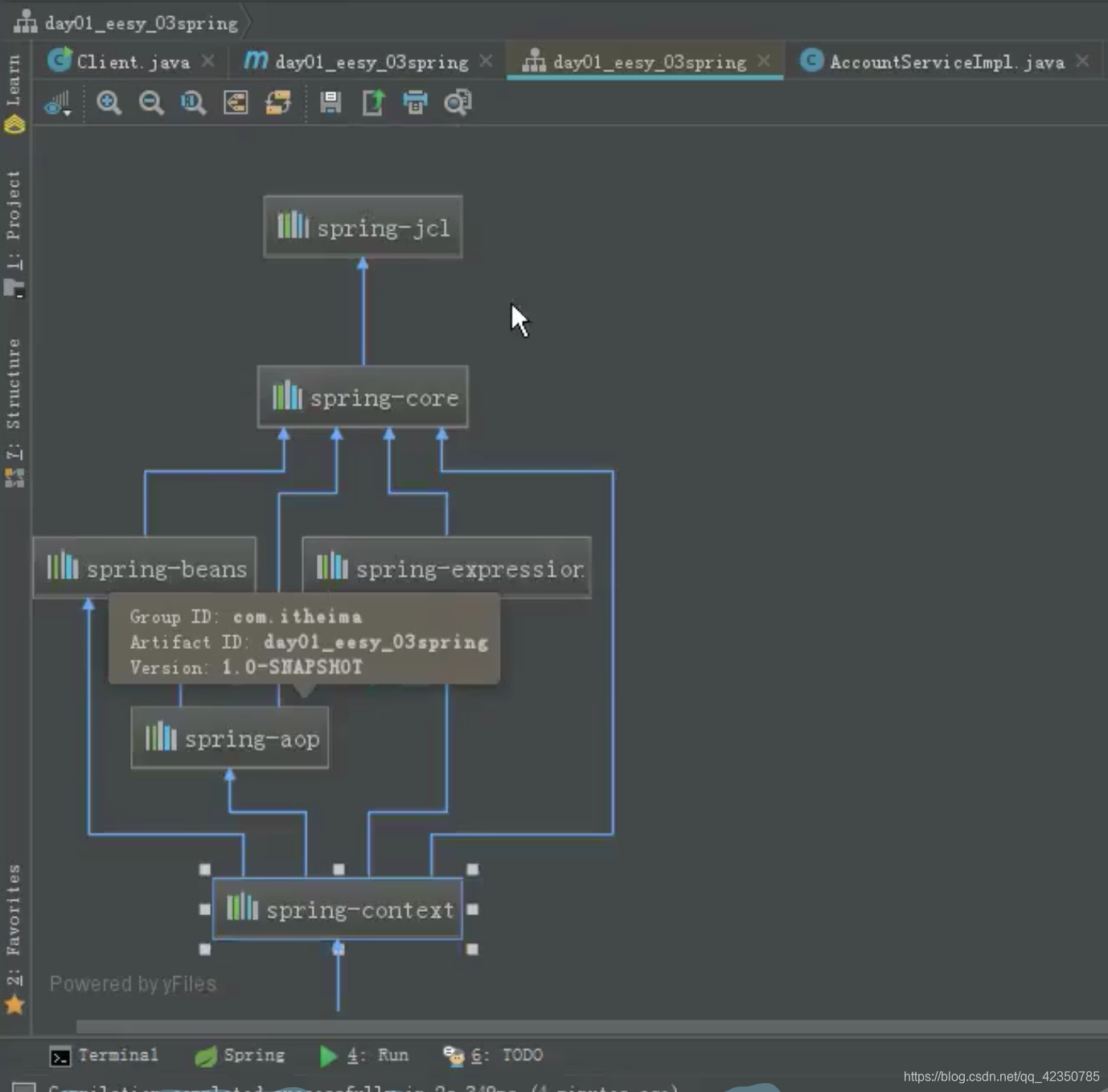This screenshot has height=1092, width=1108.
Task: Click the library icon of spring-beans node
Action: (x=63, y=565)
